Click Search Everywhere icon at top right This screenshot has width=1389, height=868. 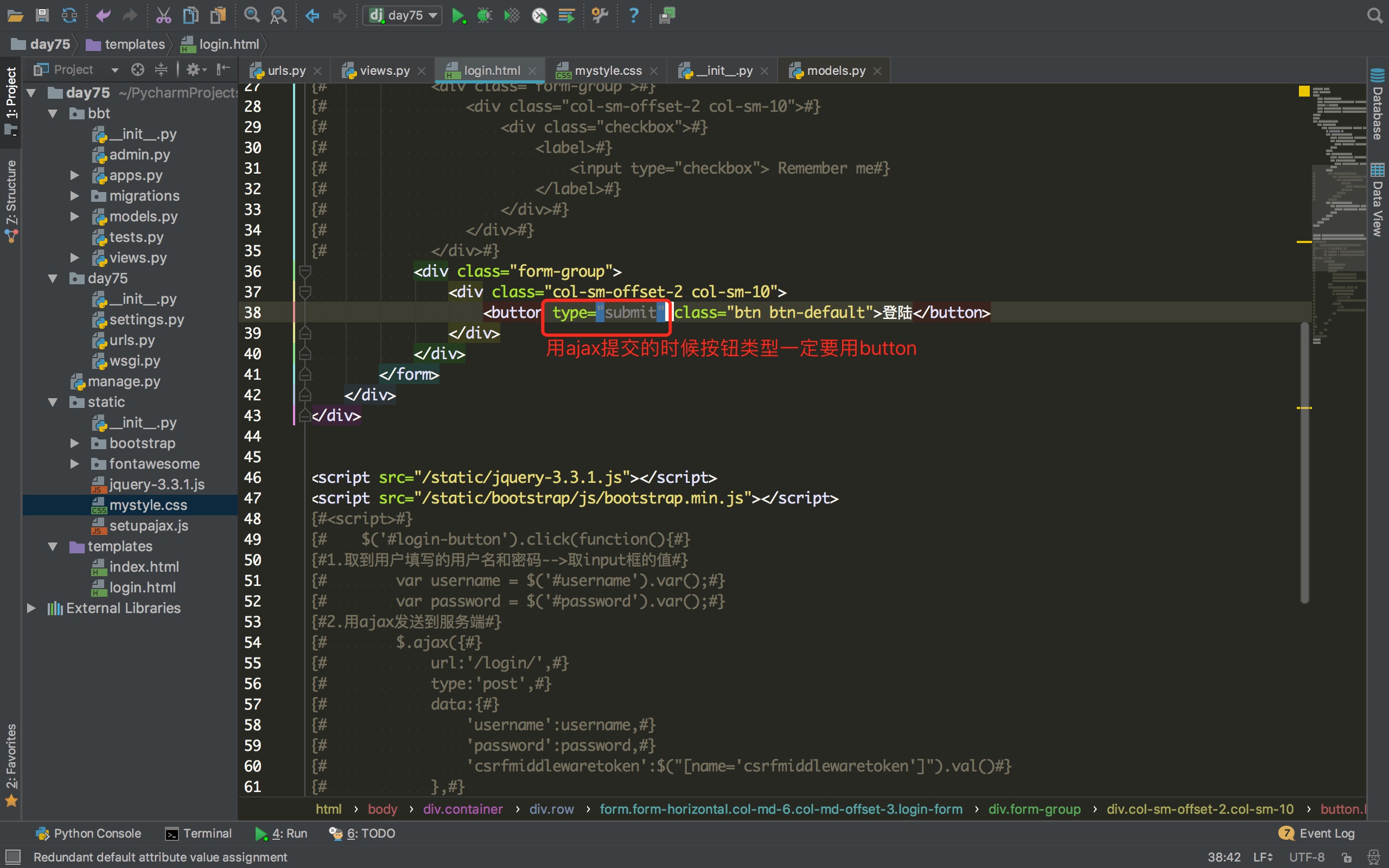pyautogui.click(x=1375, y=15)
